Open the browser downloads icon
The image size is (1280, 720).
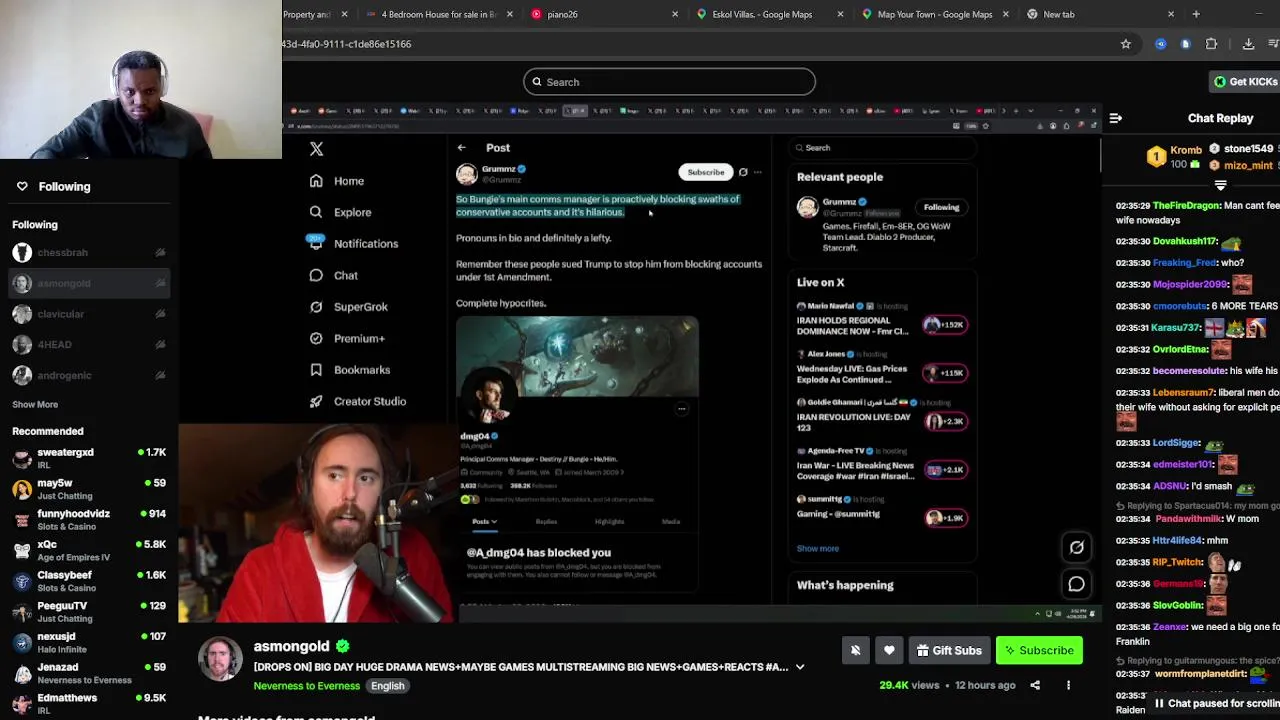[1248, 44]
